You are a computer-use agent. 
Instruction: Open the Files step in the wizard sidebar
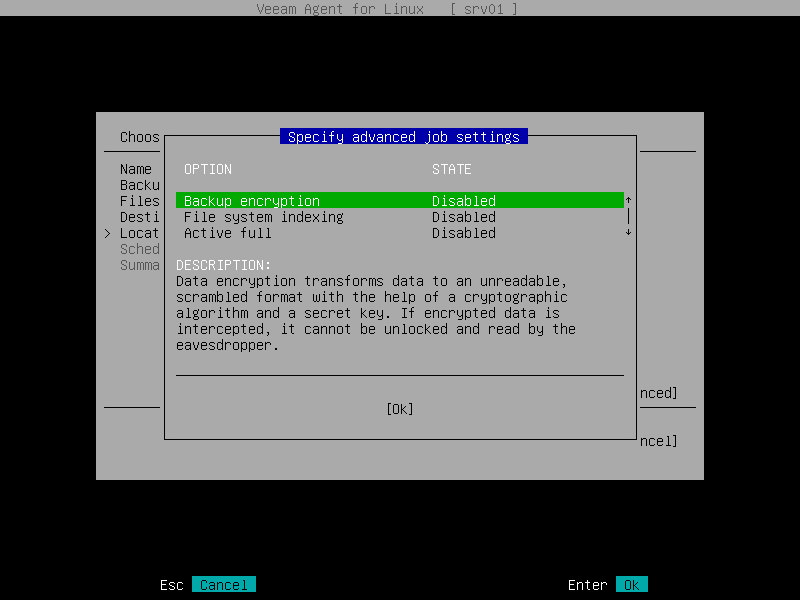139,201
